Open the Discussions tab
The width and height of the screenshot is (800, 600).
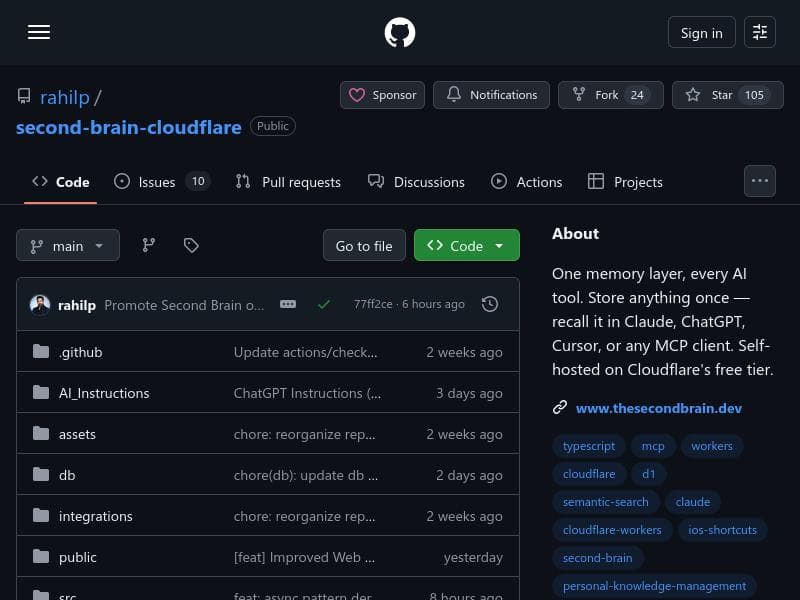point(416,182)
